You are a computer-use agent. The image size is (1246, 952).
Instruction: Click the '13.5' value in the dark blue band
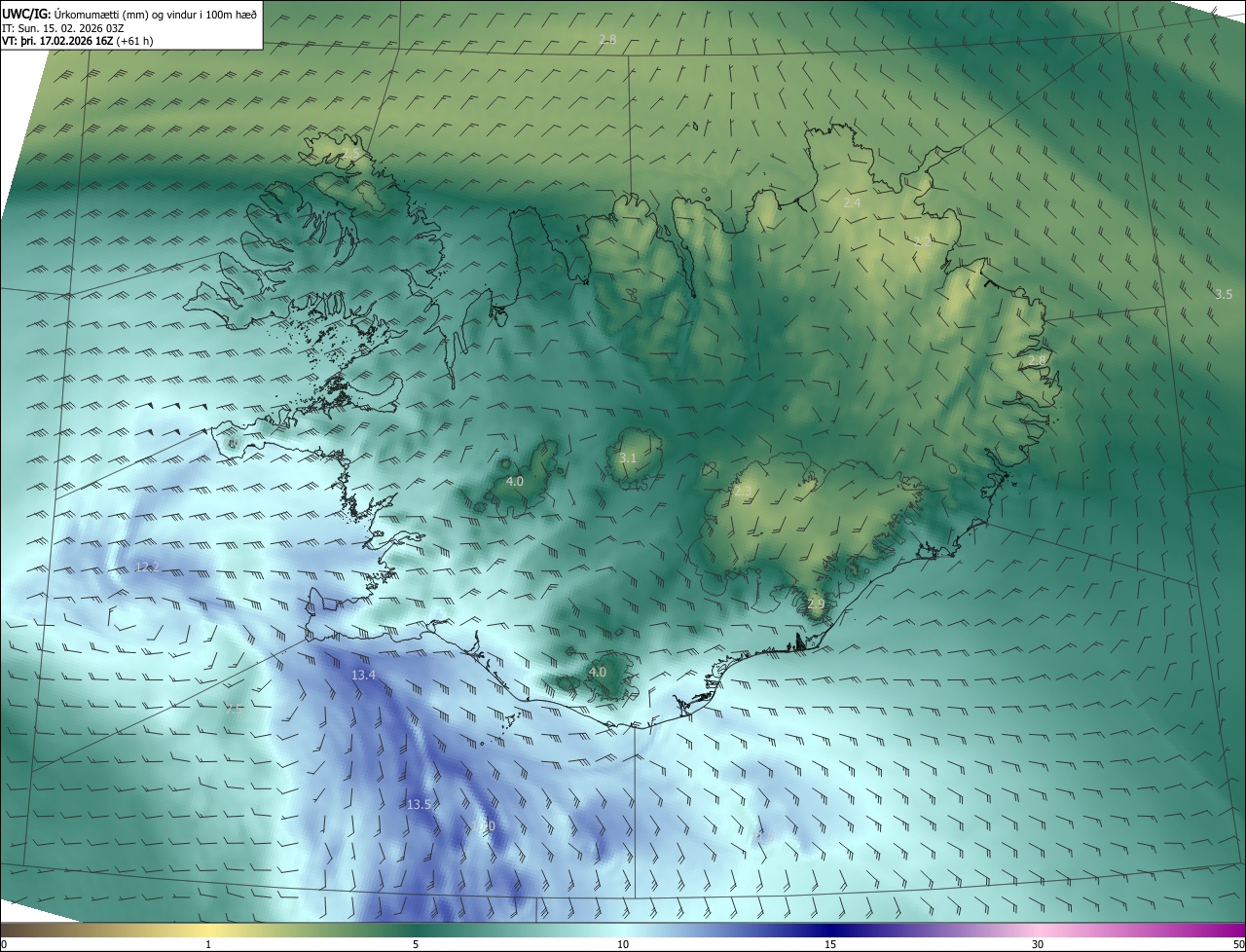419,804
